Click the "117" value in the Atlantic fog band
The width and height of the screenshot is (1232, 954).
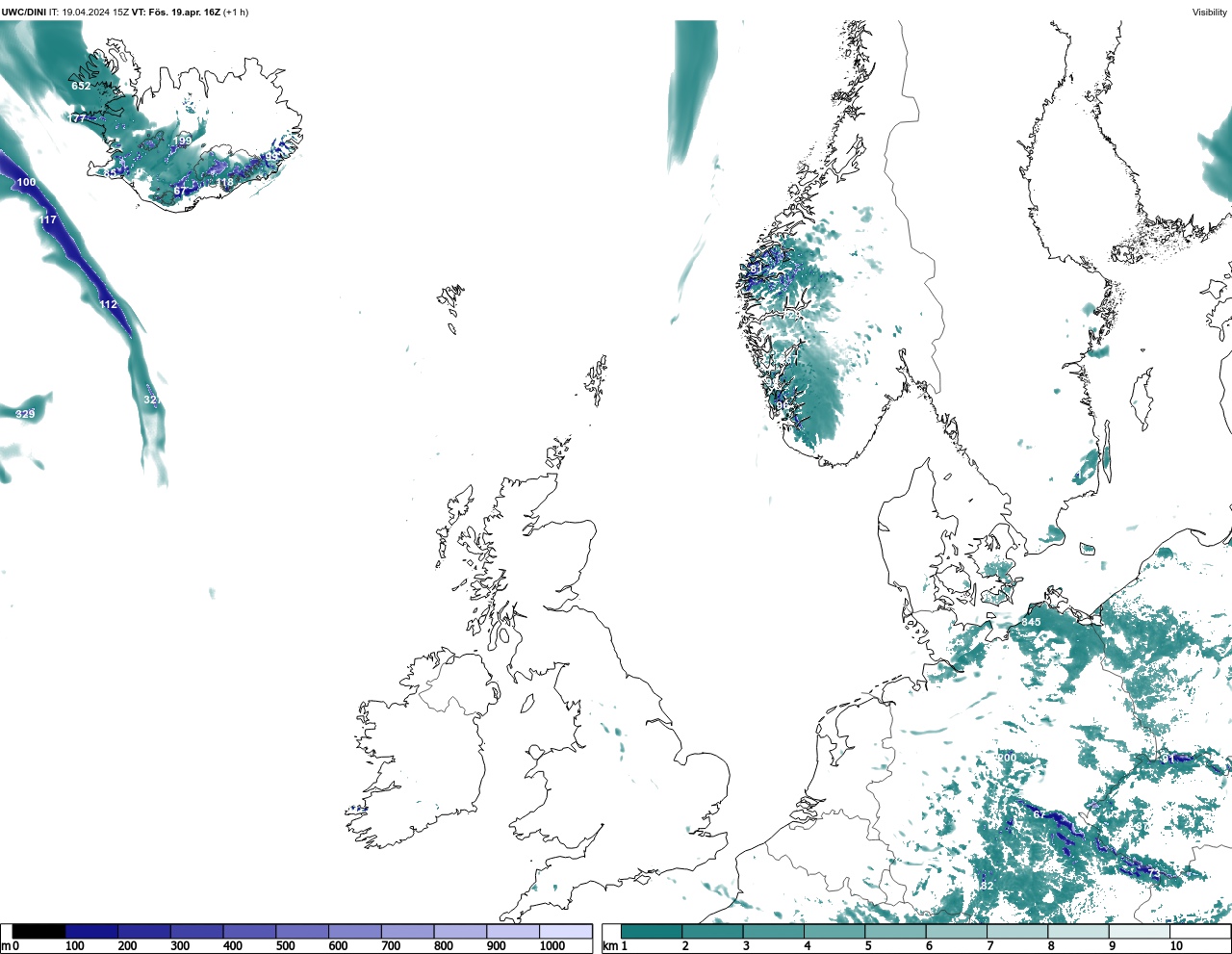47,219
